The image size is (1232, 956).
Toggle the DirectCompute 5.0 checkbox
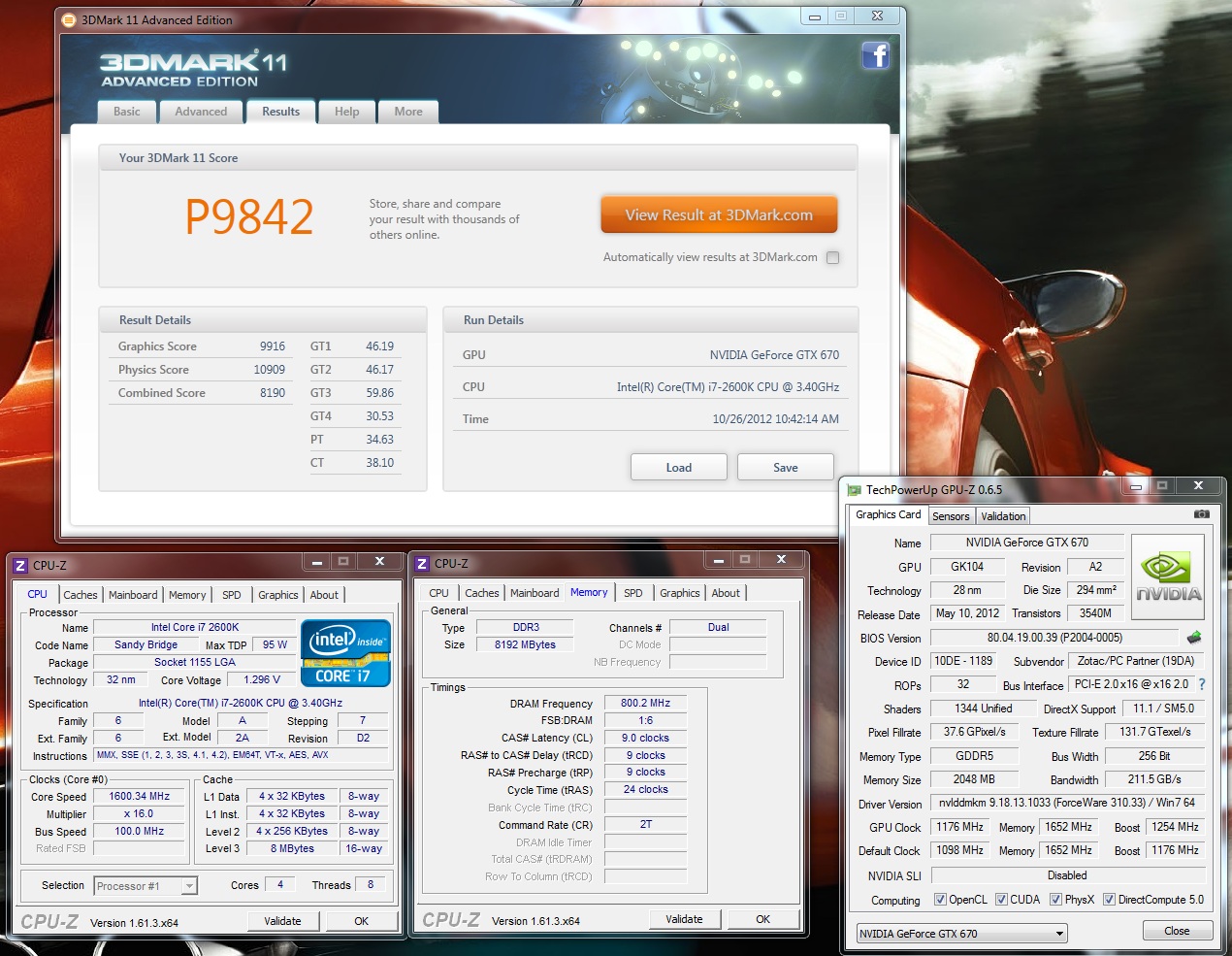tap(1109, 900)
